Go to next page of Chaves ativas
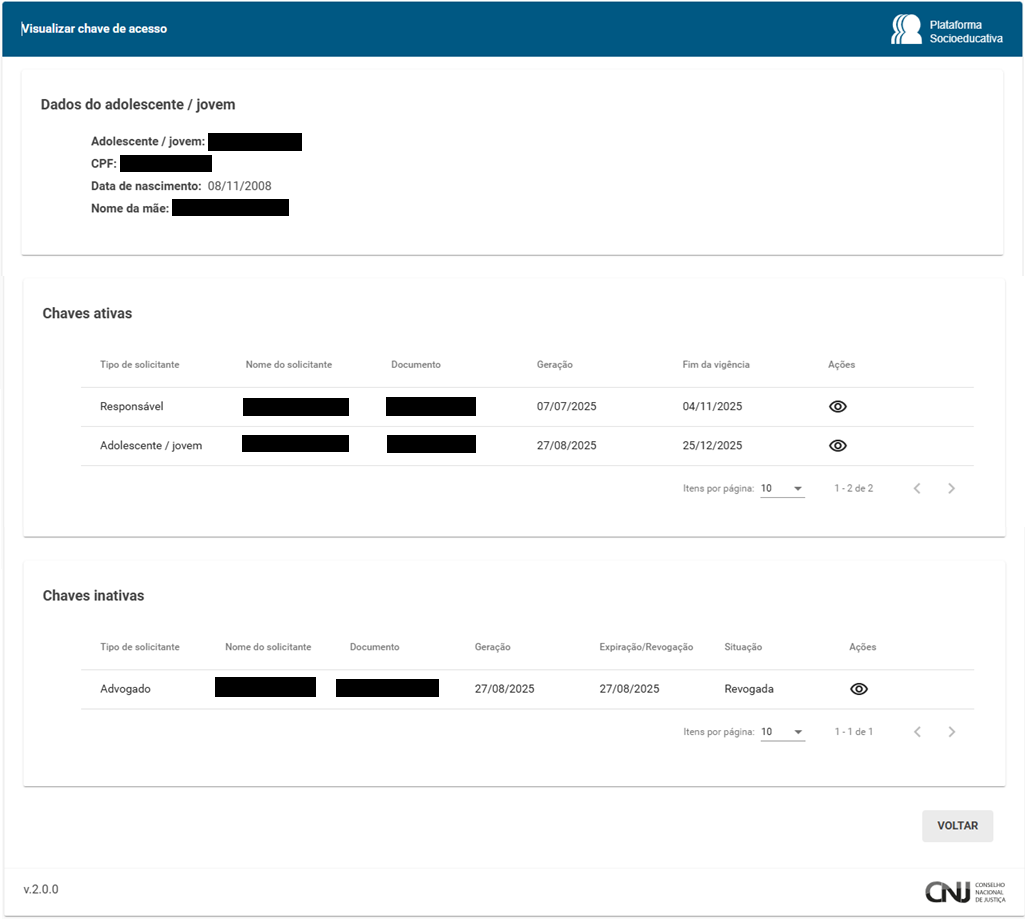Screen dimensions: 1025x920 point(951,489)
